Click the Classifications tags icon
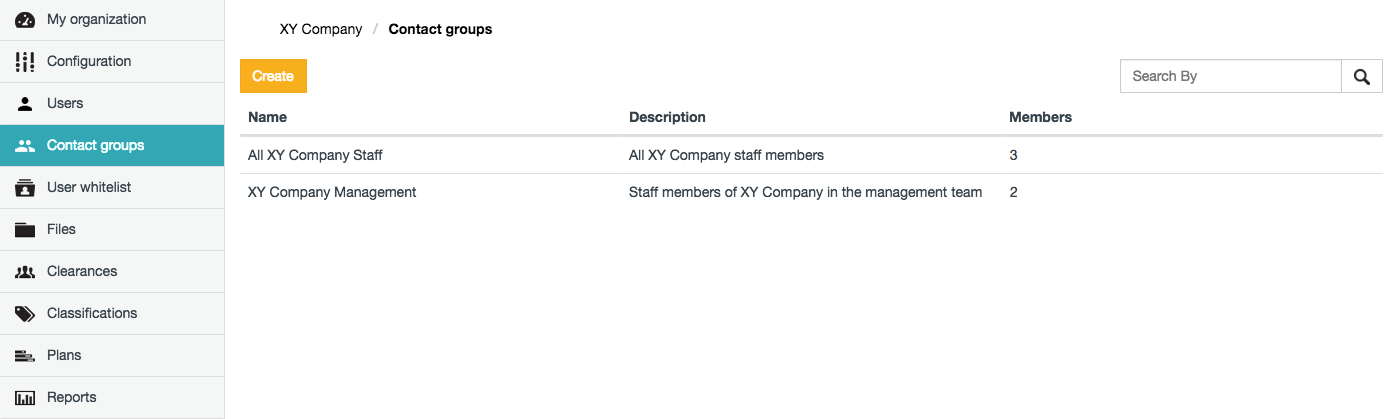Viewport: 1398px width, 419px height. coord(25,314)
